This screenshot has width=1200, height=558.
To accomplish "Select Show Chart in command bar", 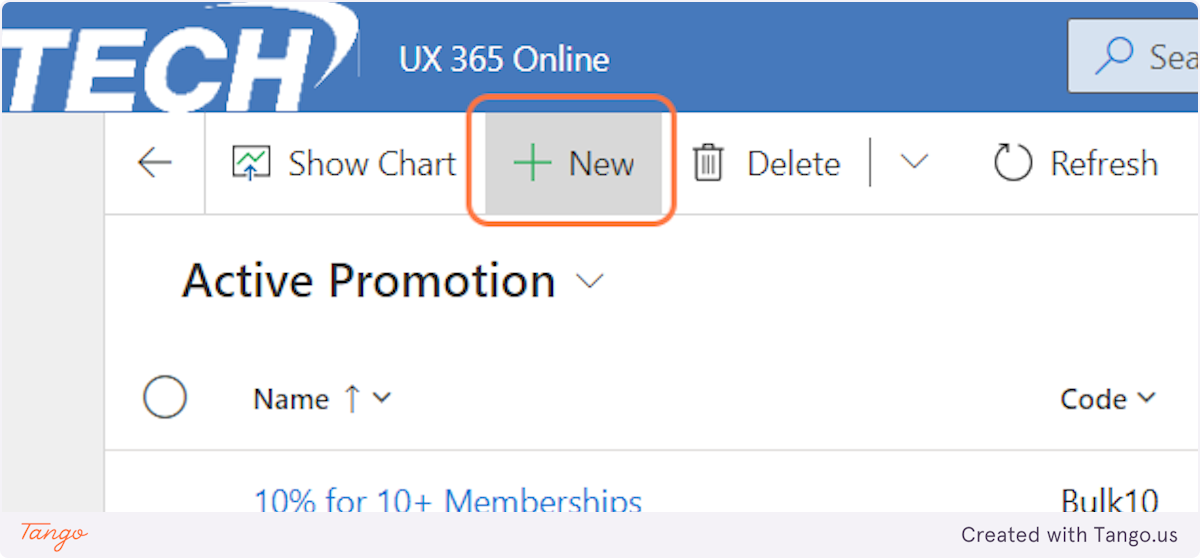I will coord(372,163).
